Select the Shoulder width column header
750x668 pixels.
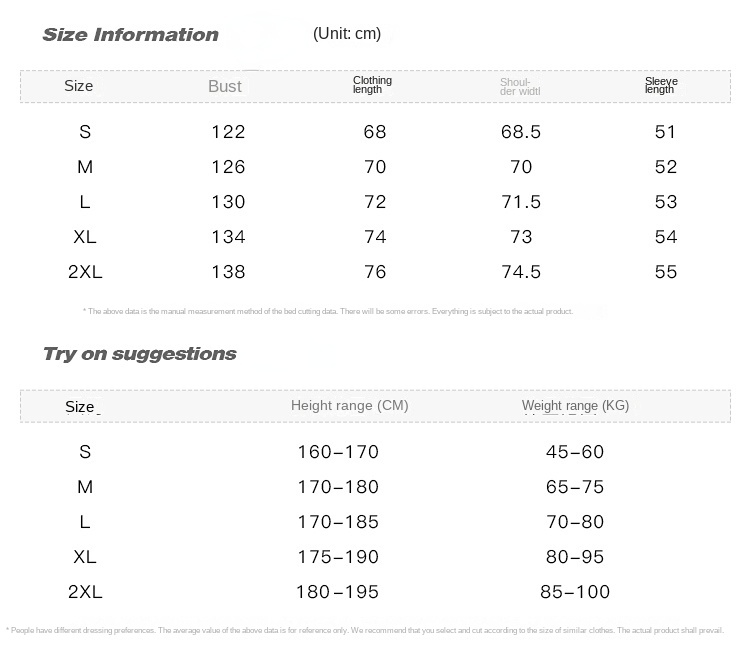pyautogui.click(x=520, y=87)
